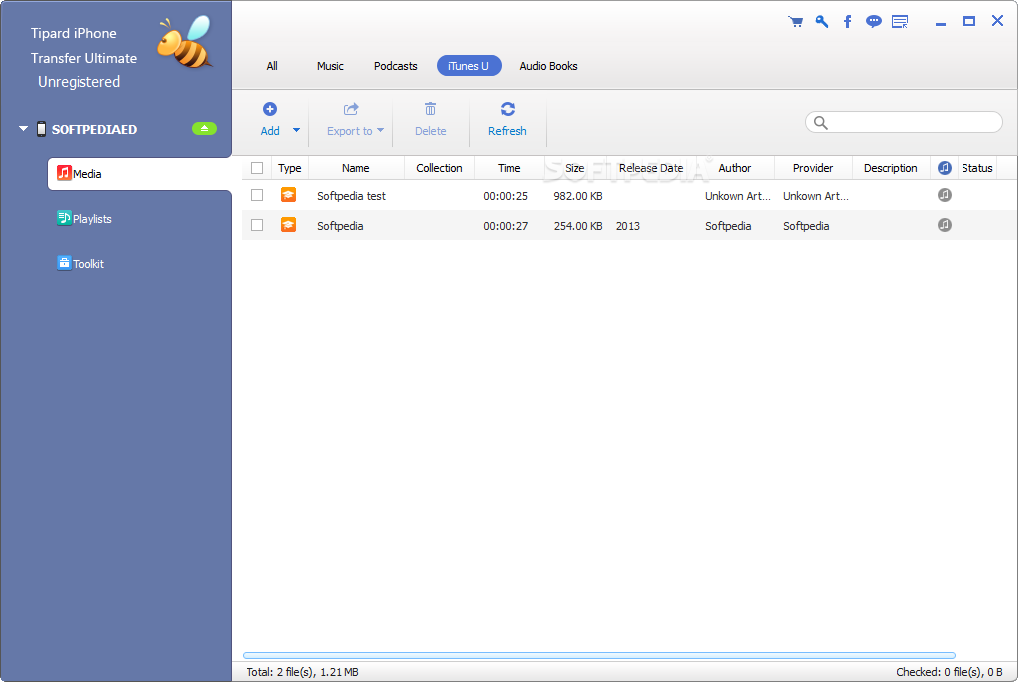This screenshot has height=682, width=1018.
Task: Click the search magnifier icon
Action: coord(821,123)
